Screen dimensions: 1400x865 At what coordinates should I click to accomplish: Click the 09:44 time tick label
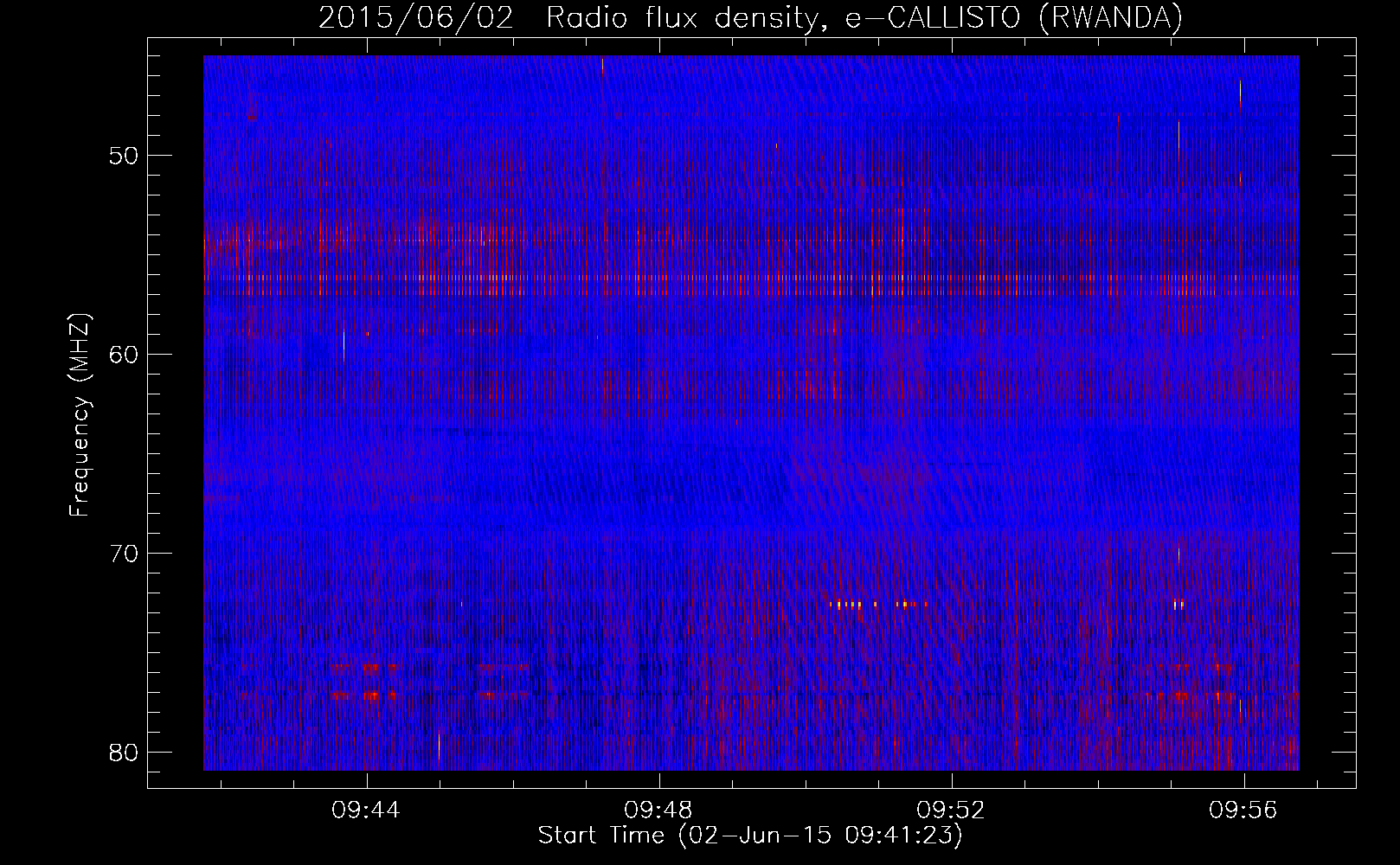click(367, 810)
